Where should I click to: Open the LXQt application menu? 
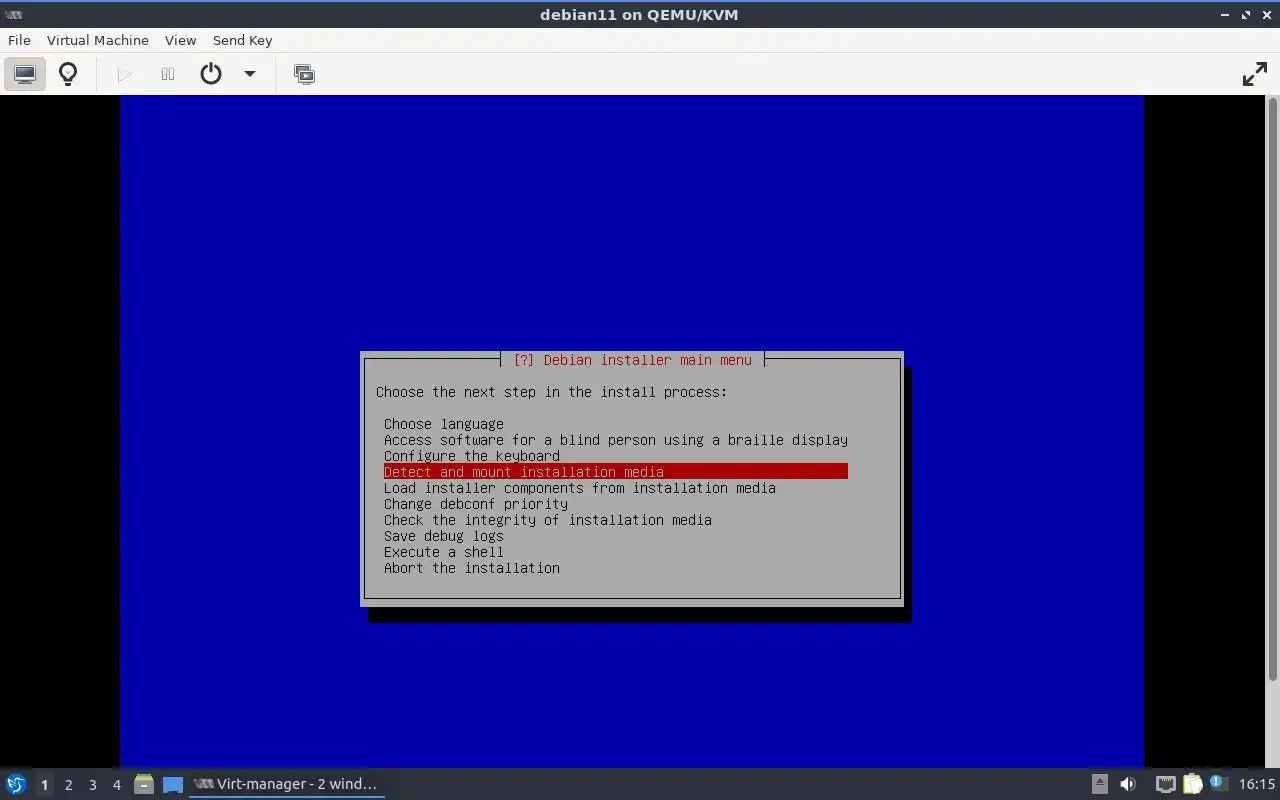coord(15,784)
